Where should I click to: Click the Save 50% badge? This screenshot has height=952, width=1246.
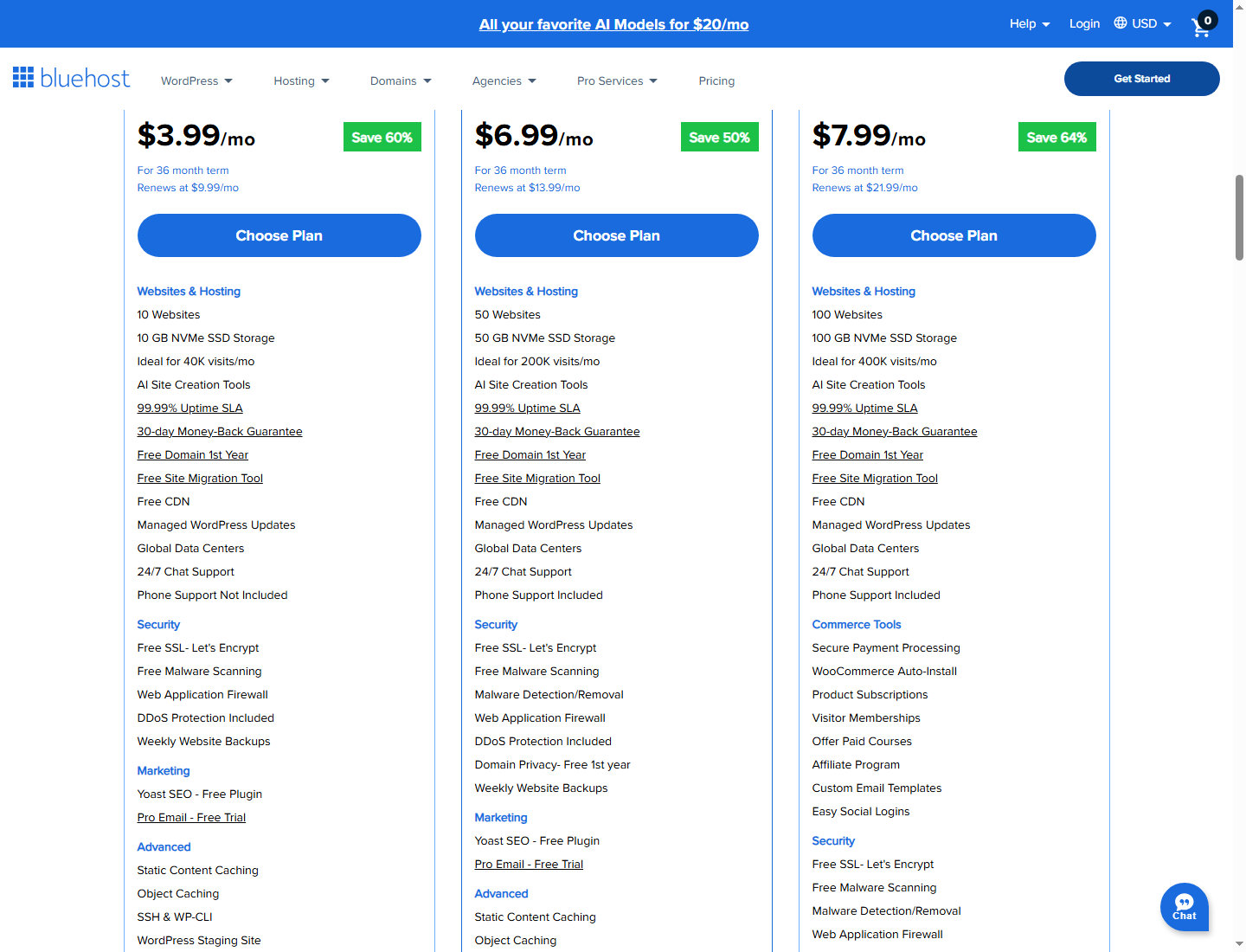click(719, 137)
